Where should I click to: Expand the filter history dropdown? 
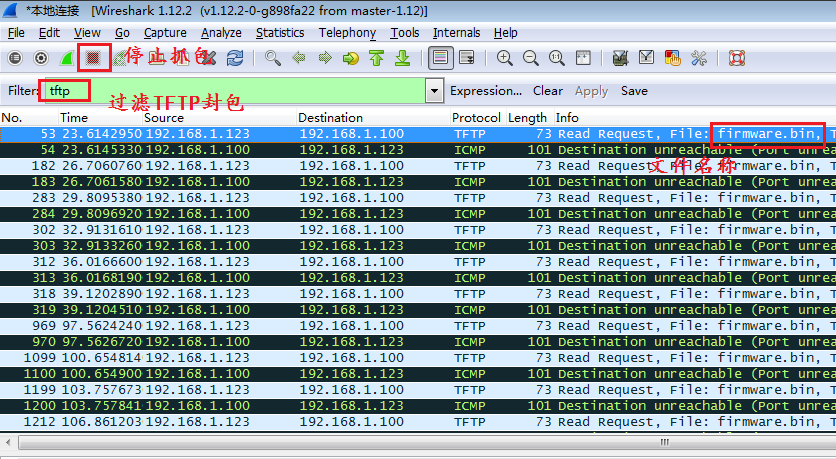(x=435, y=91)
